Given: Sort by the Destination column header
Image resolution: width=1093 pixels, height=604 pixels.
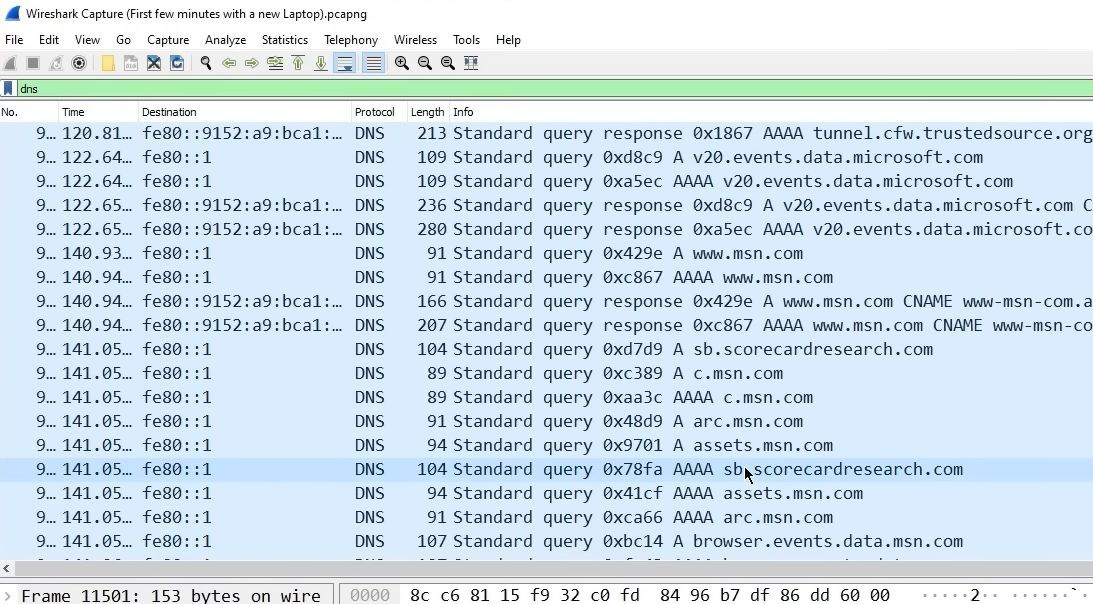Looking at the screenshot, I should [x=245, y=112].
